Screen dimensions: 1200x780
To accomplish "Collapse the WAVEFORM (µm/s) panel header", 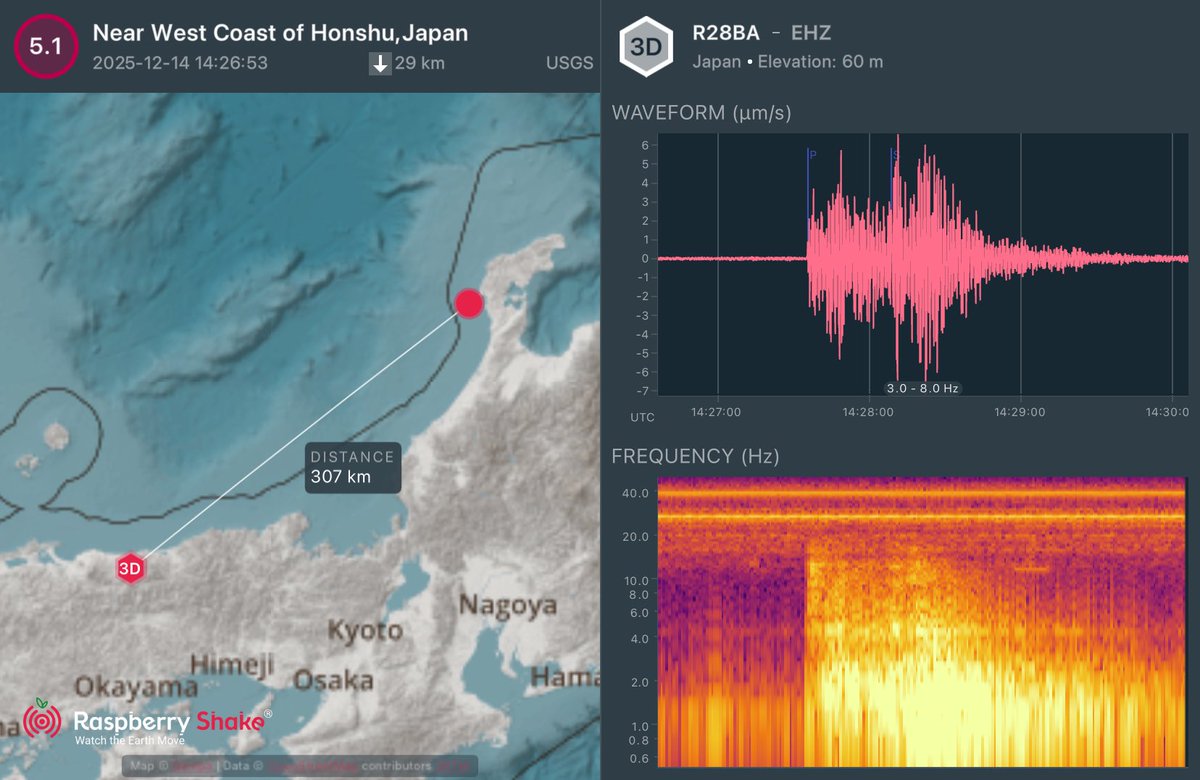I will (x=703, y=113).
